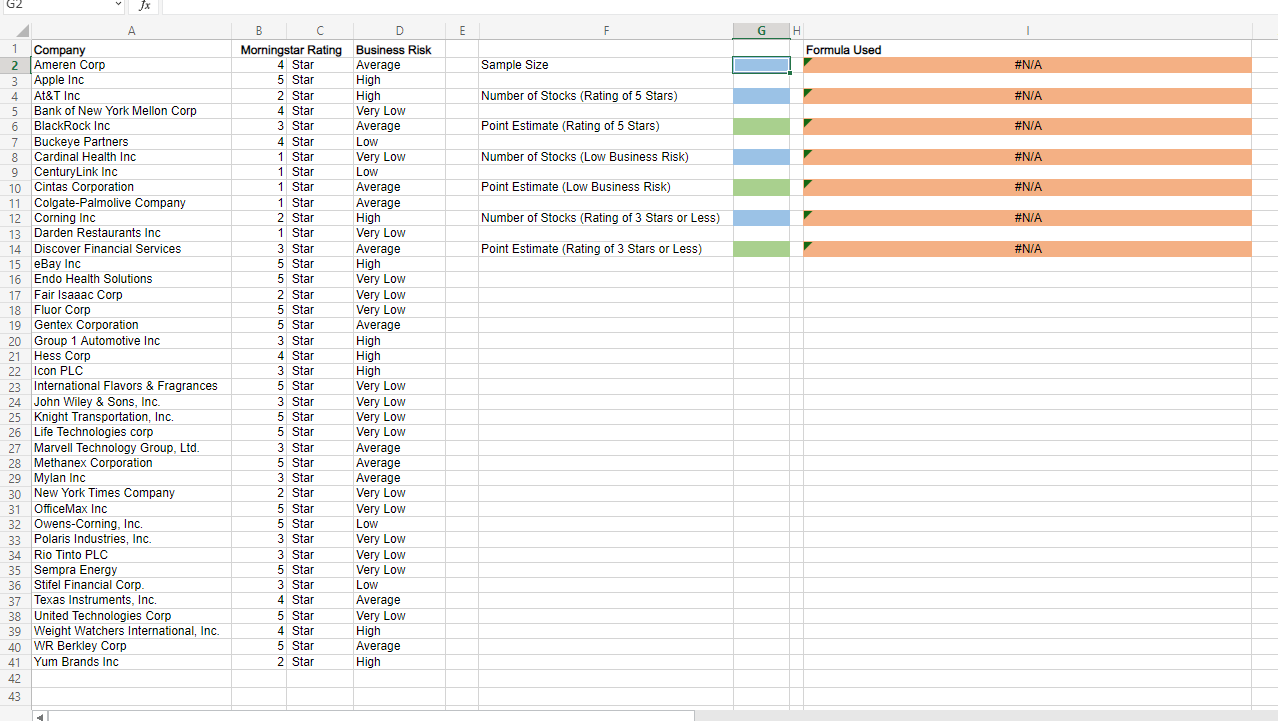This screenshot has width=1278, height=721.
Task: Click the green Point Estimate (Rating of 5 Stars) cell
Action: click(x=760, y=126)
